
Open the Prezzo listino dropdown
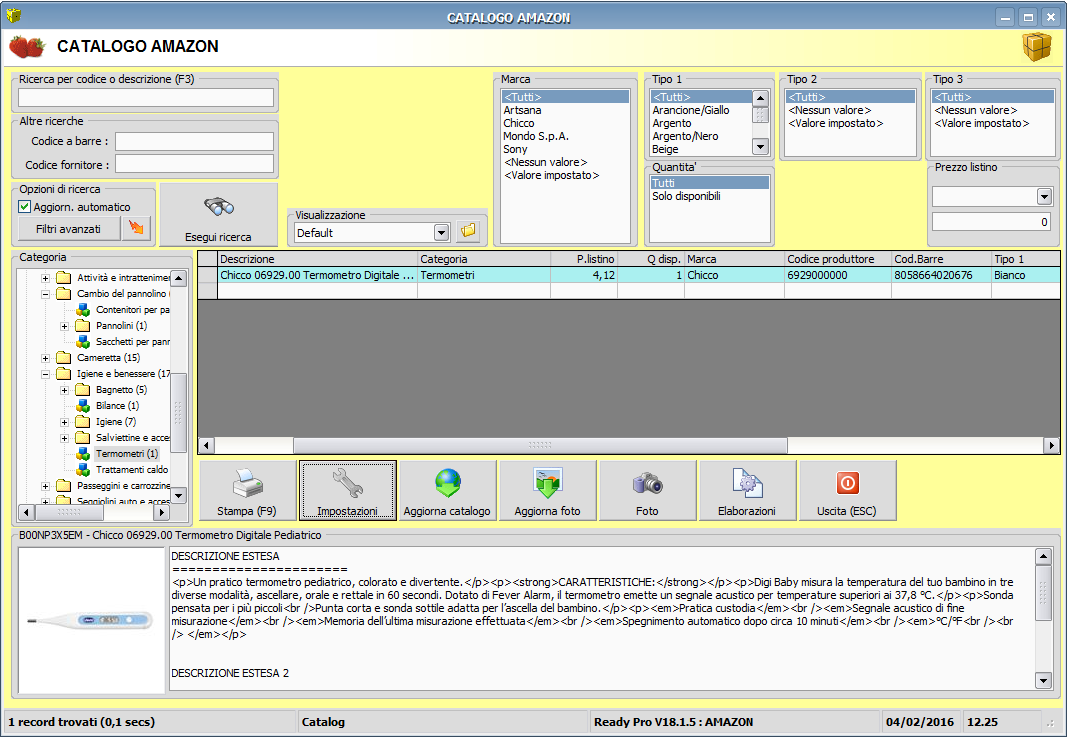tap(1044, 197)
